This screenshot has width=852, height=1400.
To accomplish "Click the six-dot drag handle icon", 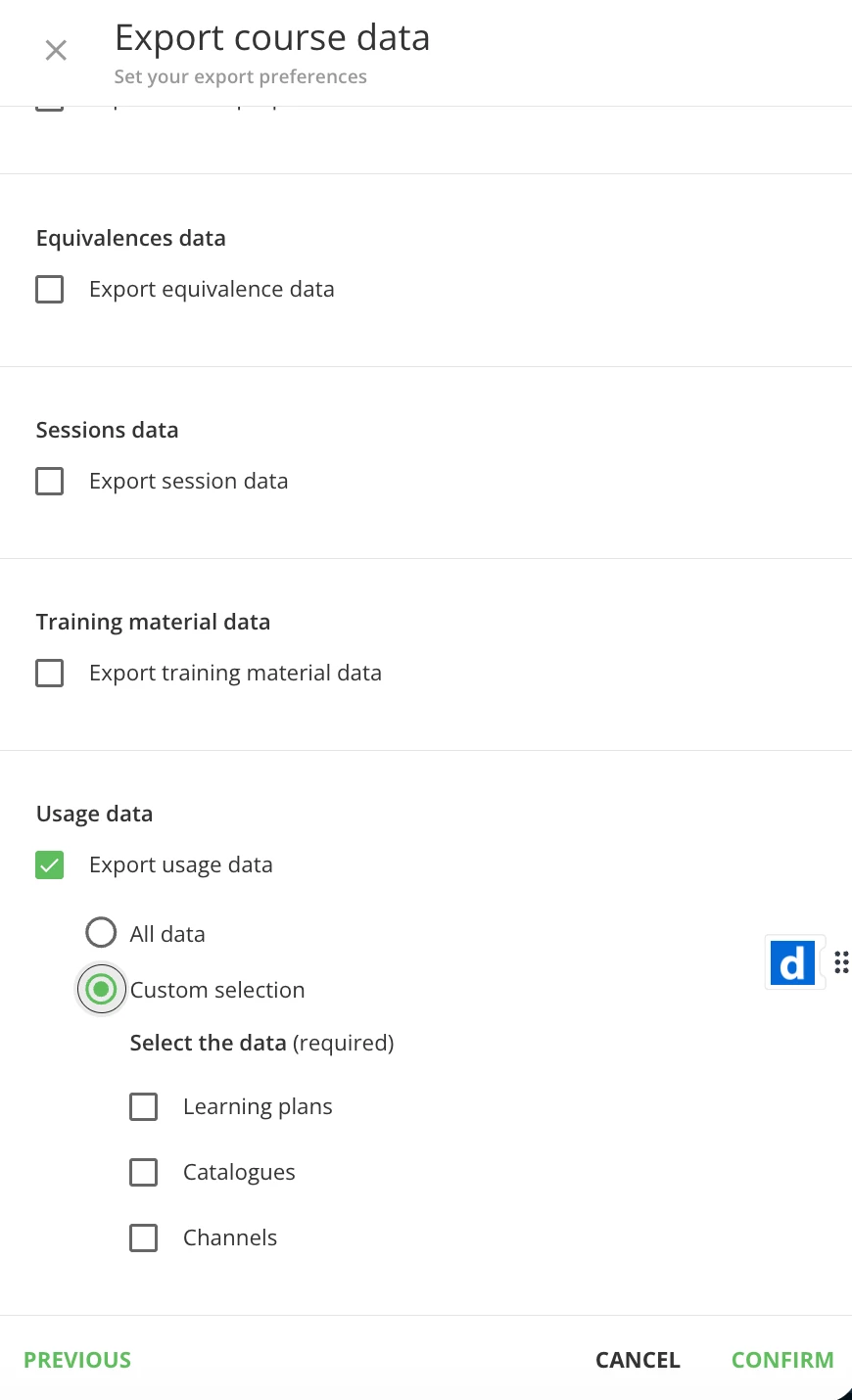I will 841,962.
